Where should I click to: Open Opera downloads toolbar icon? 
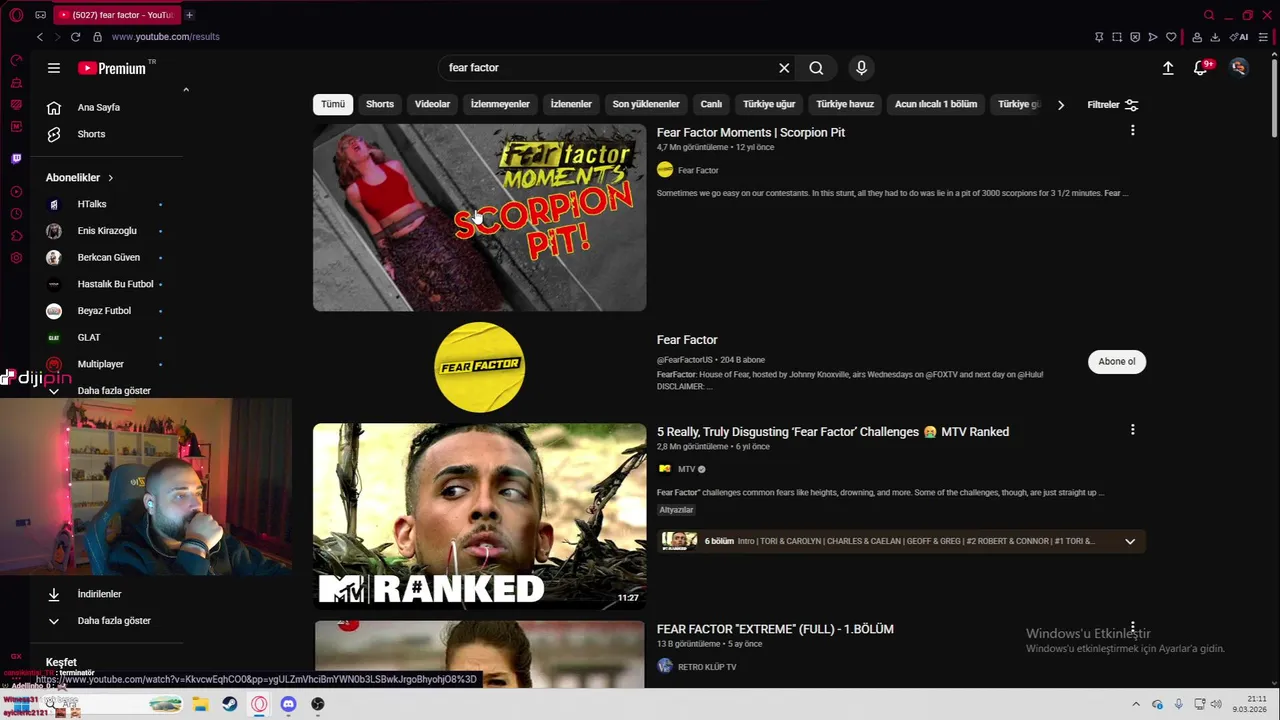(x=1215, y=37)
